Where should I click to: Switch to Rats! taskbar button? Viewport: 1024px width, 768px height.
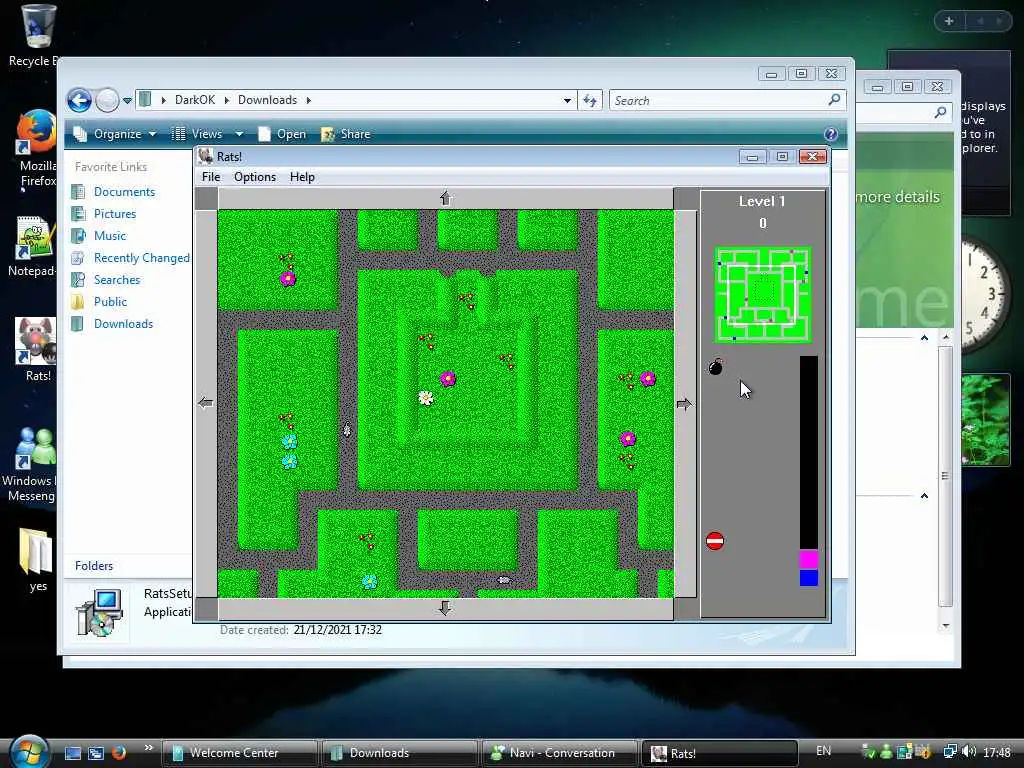tap(719, 753)
